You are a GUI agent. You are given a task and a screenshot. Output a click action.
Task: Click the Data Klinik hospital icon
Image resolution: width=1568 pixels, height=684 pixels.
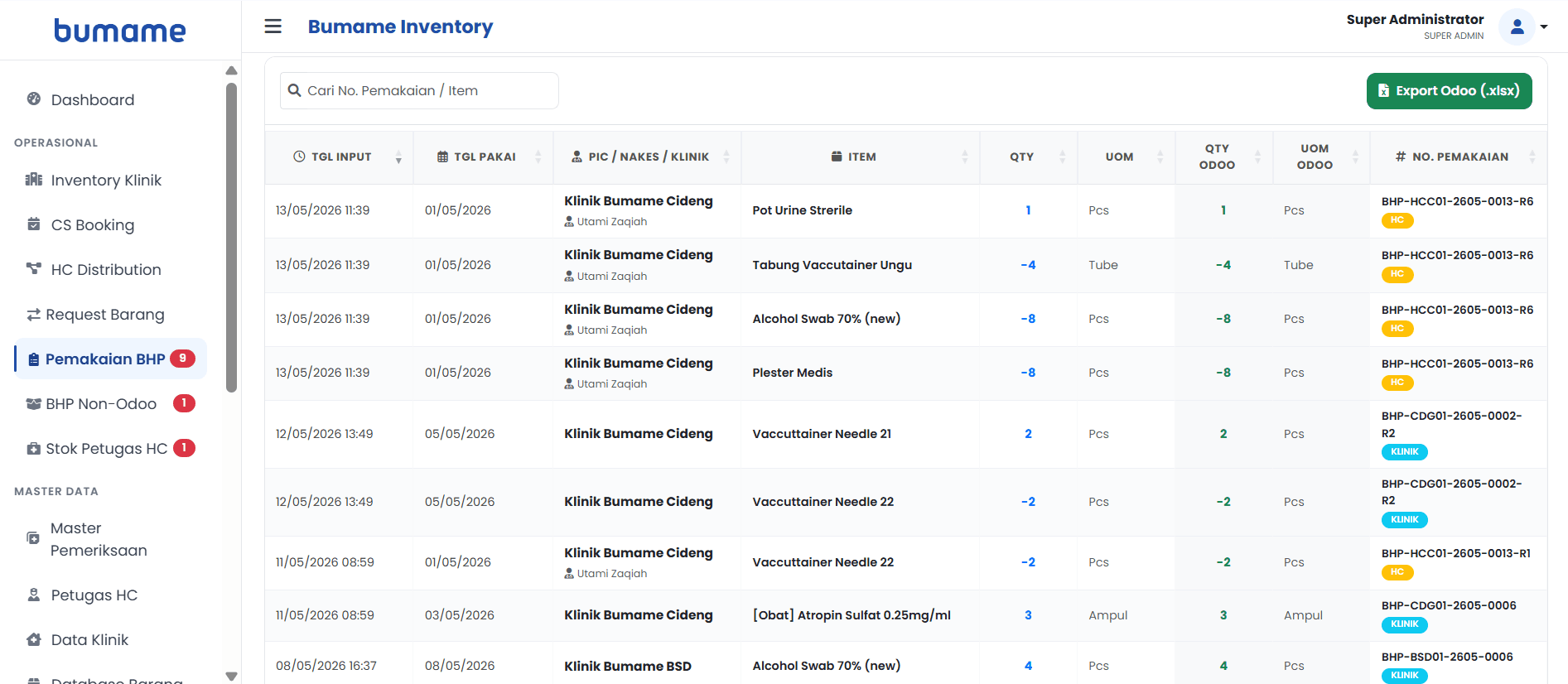point(34,639)
